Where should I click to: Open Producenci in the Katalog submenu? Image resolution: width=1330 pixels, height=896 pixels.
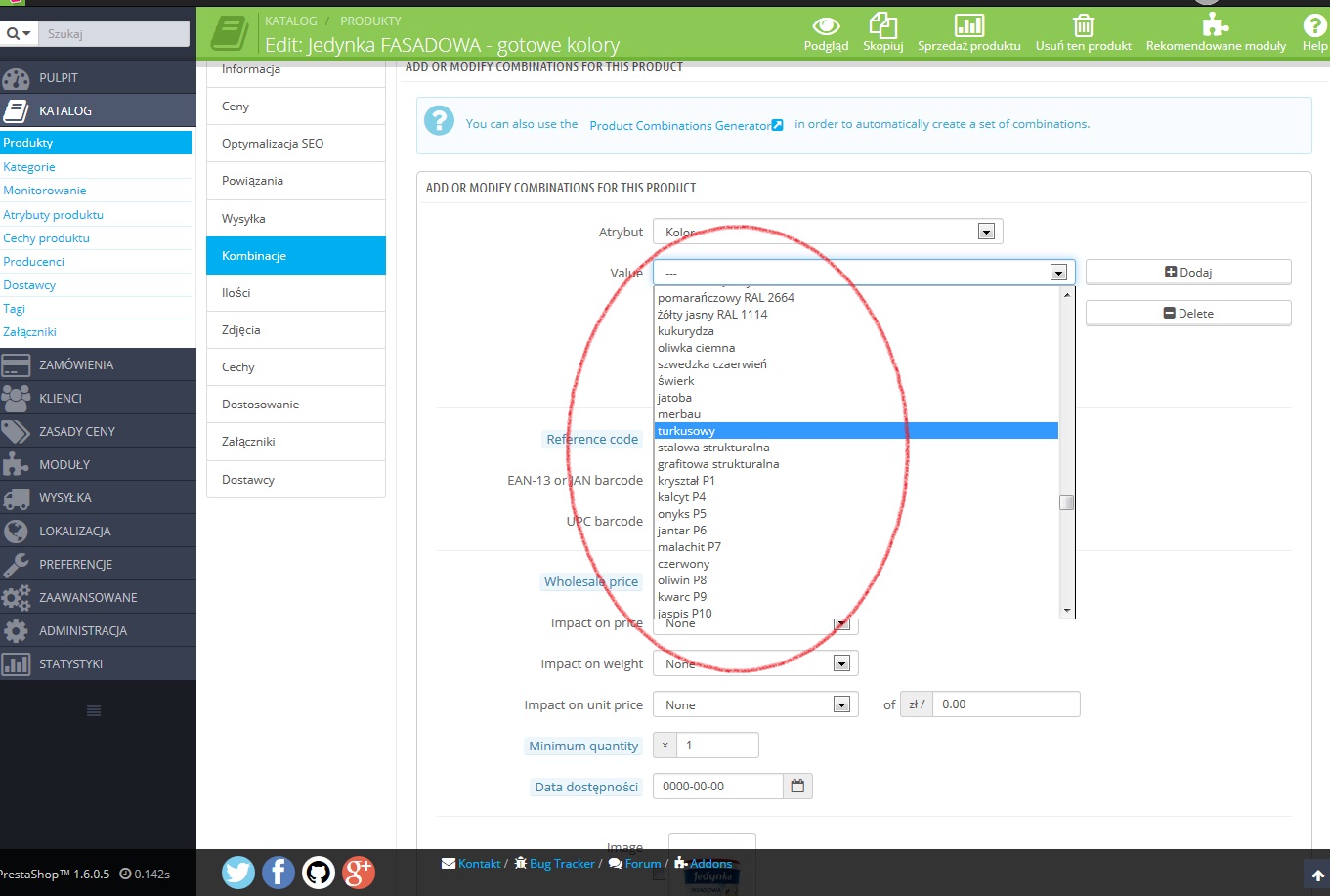coord(34,262)
